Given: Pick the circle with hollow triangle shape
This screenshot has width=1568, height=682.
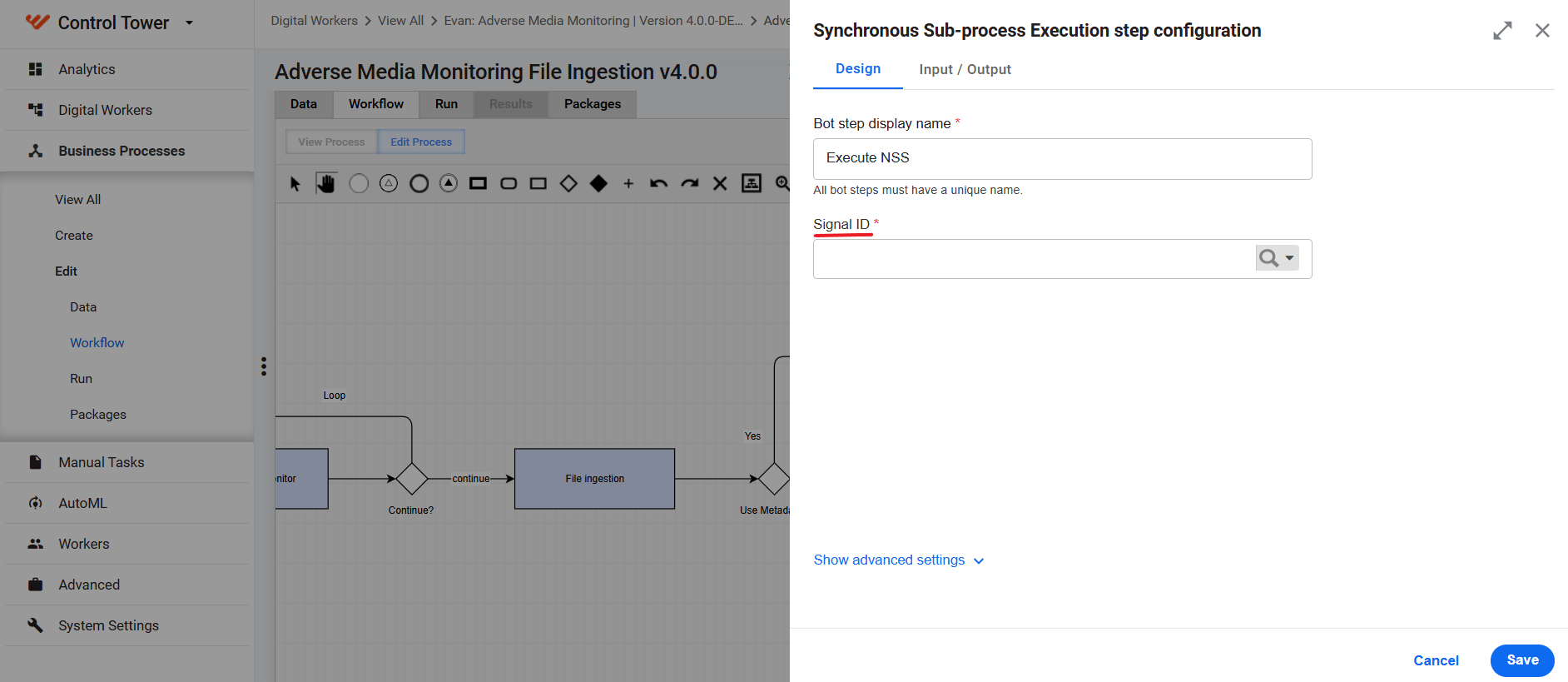Looking at the screenshot, I should 389,183.
